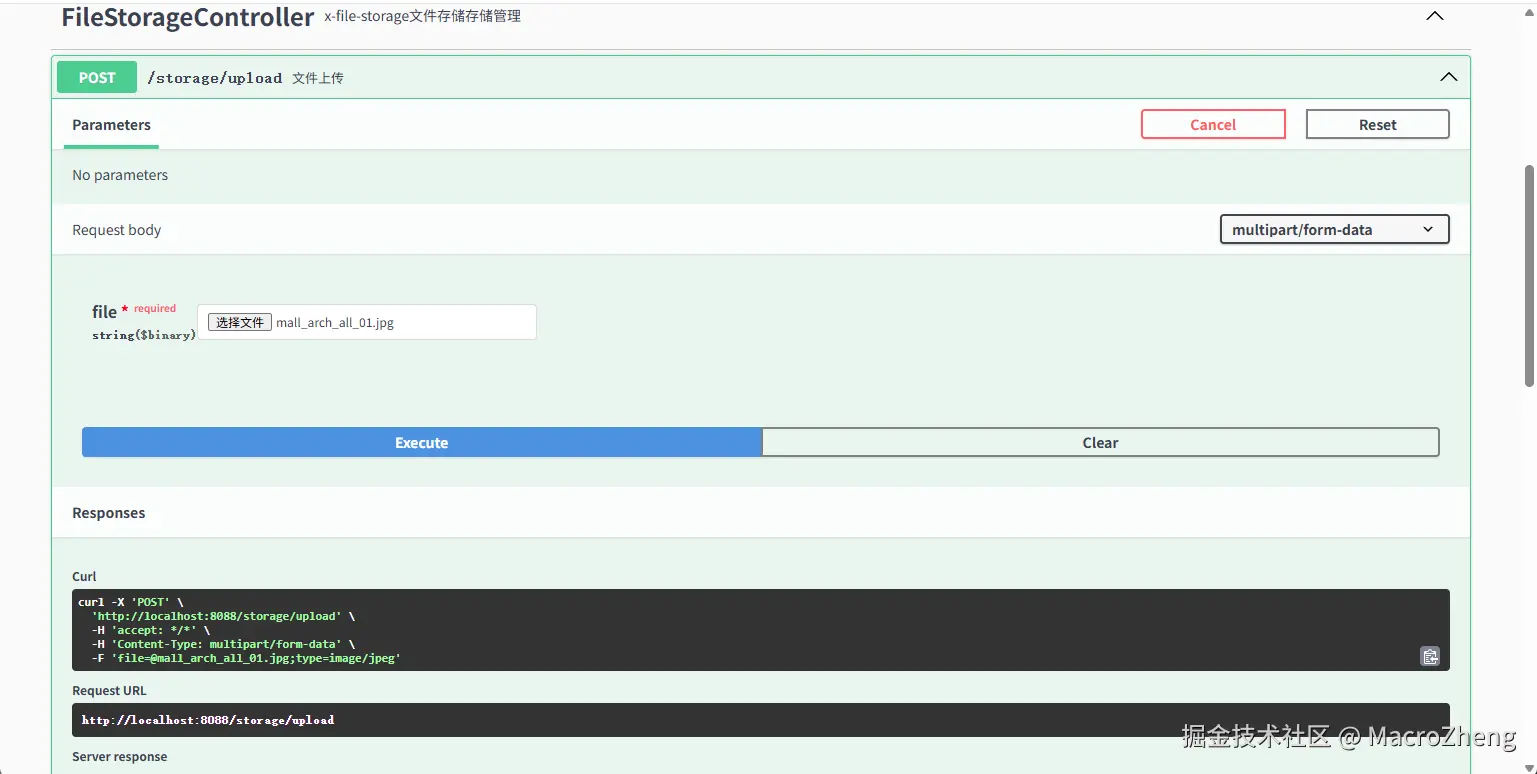
Task: Click the 'Curl' label
Action: pos(84,577)
